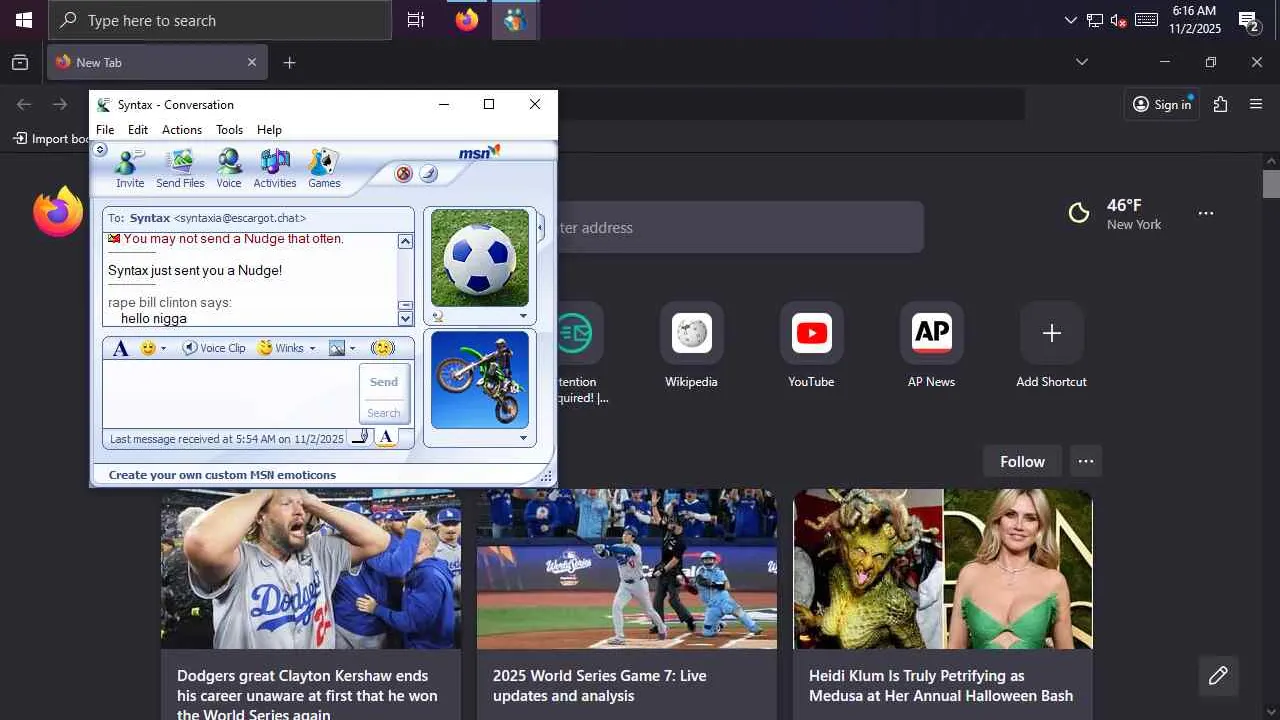The image size is (1280, 720).
Task: Click the background picture icon
Action: pyautogui.click(x=337, y=348)
